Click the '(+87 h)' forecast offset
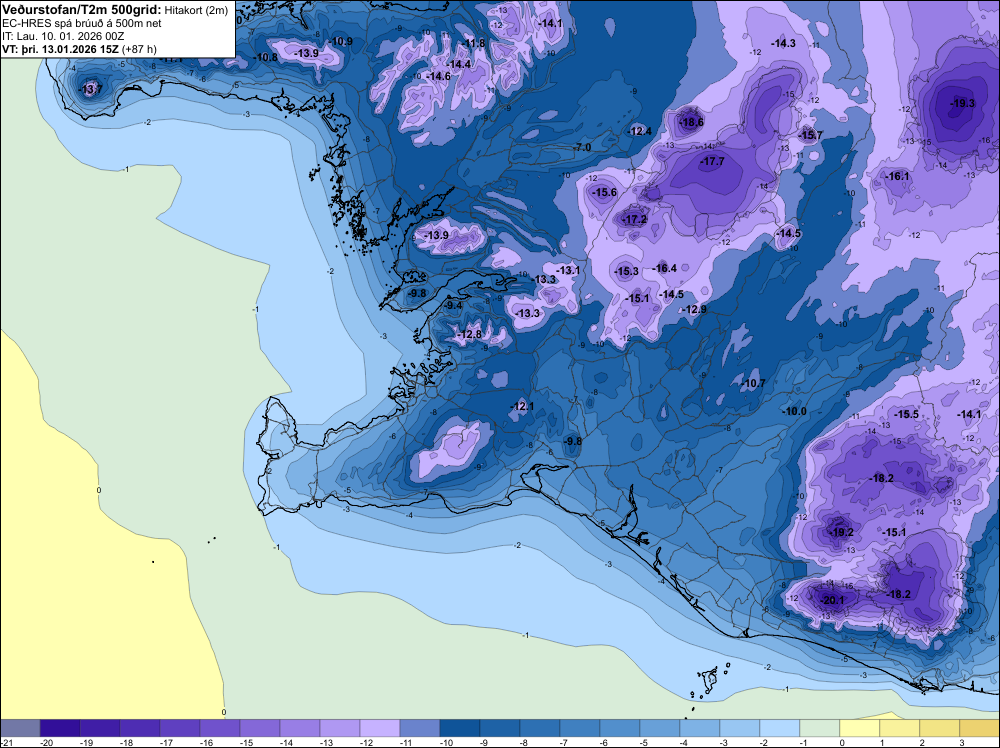 coord(139,48)
